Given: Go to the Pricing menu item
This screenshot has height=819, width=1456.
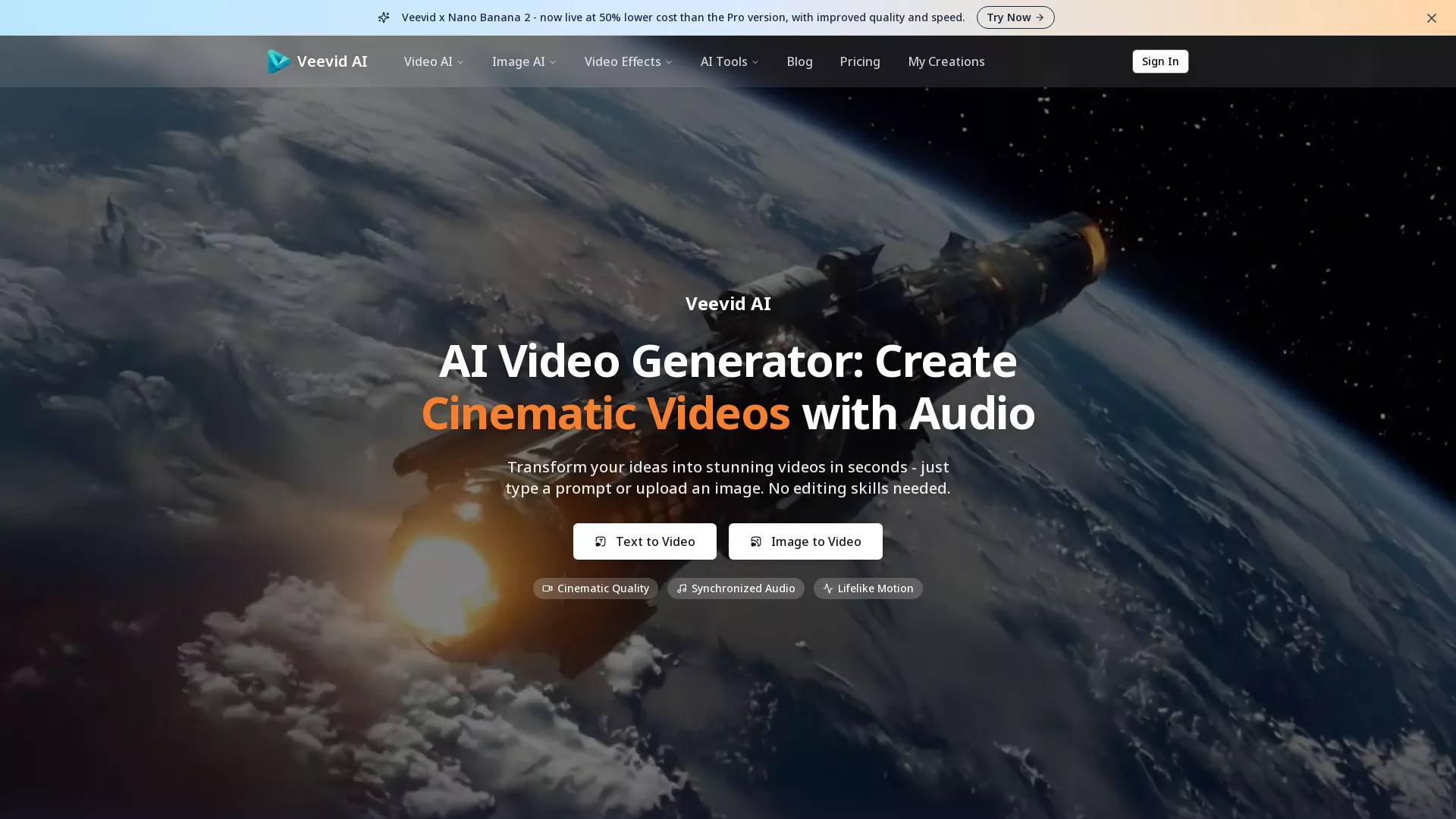Looking at the screenshot, I should pyautogui.click(x=860, y=61).
